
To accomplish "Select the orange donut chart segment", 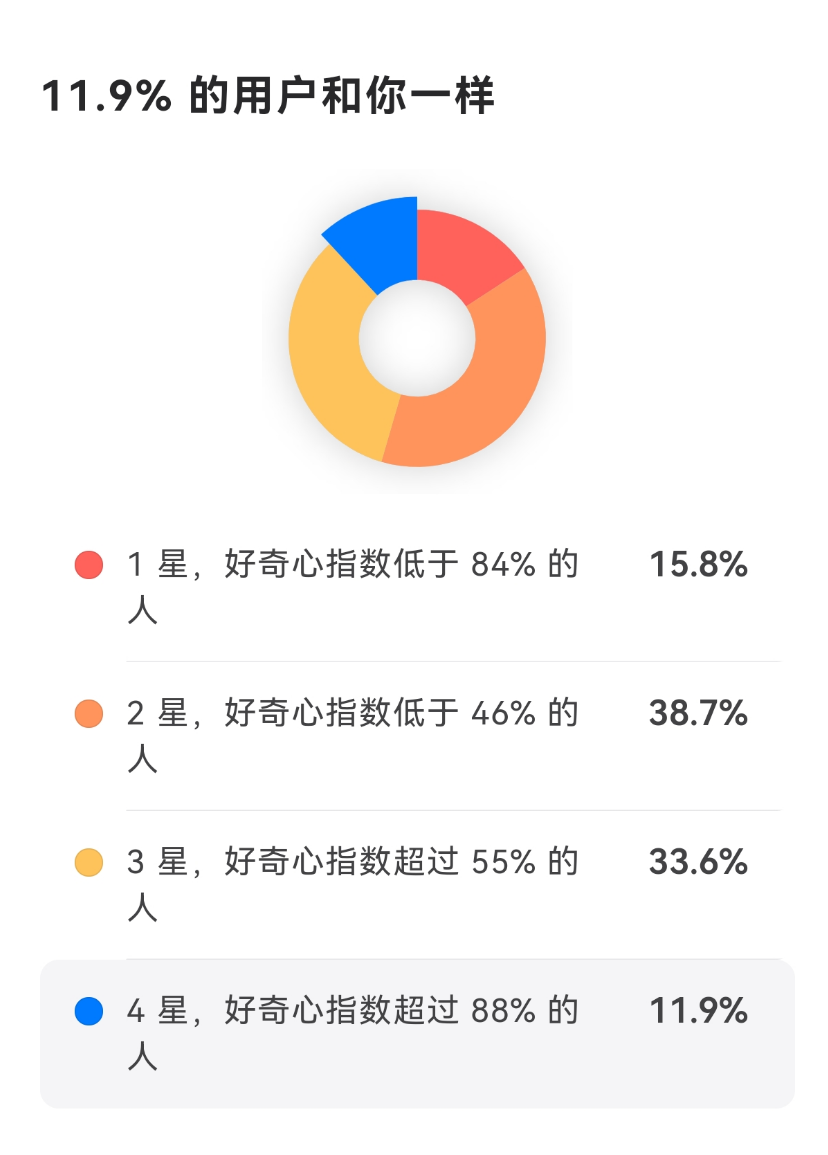I will tap(480, 390).
